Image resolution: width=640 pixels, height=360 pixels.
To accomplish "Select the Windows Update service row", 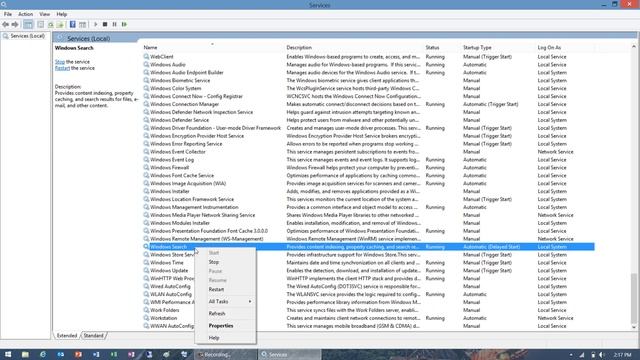I will (369, 270).
